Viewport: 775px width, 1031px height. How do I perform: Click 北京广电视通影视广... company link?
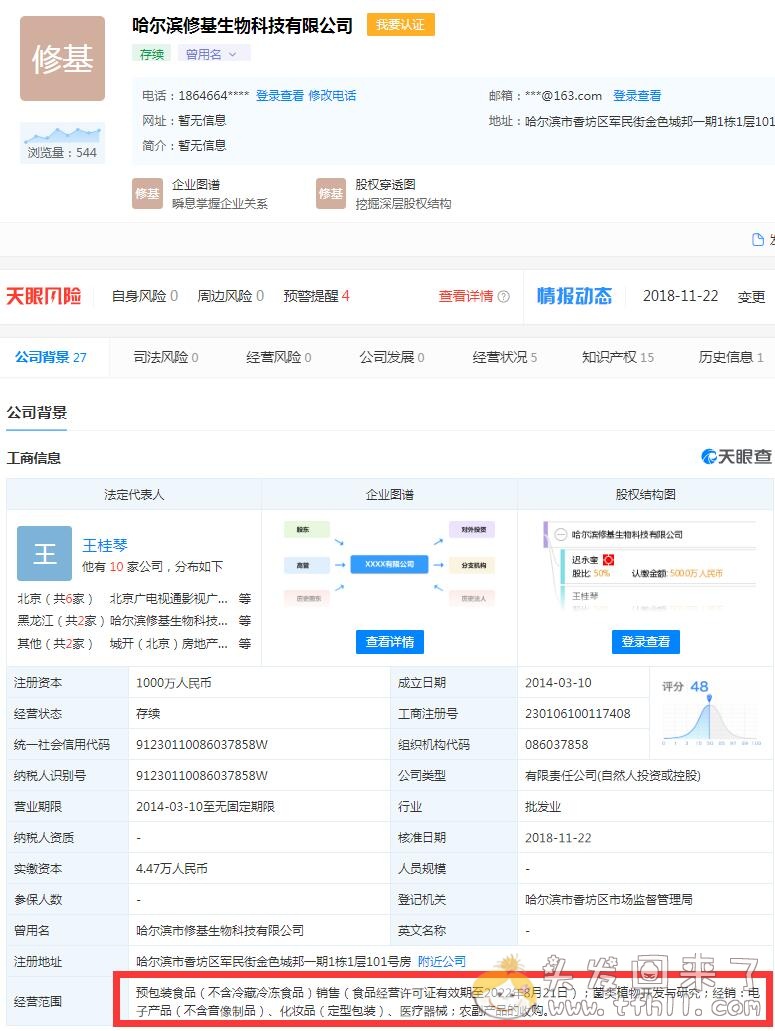(x=168, y=598)
